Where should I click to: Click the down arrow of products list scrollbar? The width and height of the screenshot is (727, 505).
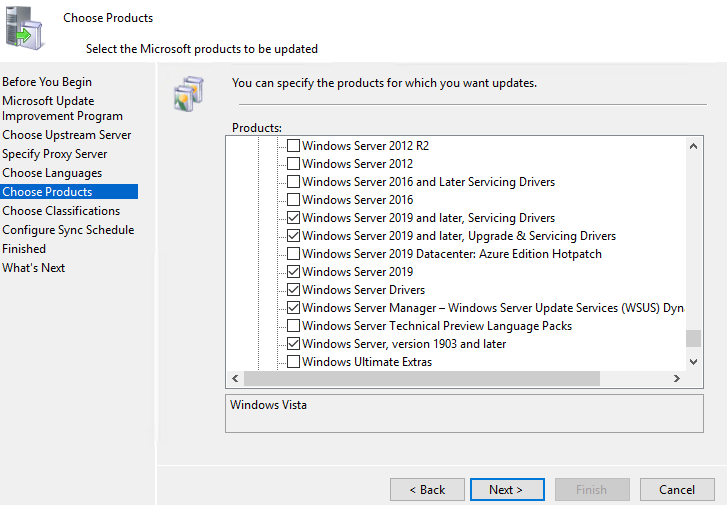694,362
